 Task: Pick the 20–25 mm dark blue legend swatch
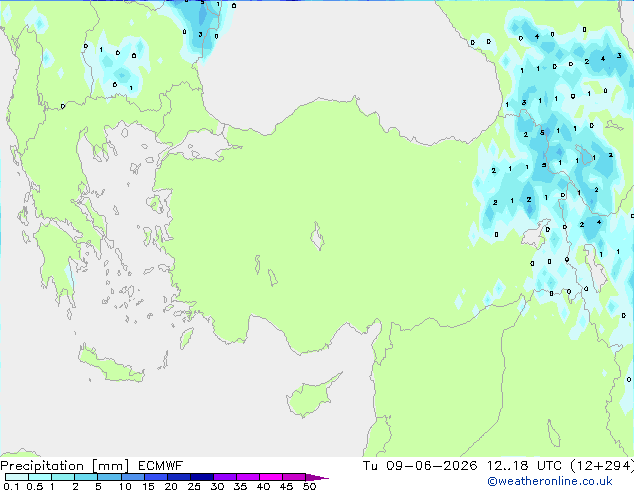point(179,477)
